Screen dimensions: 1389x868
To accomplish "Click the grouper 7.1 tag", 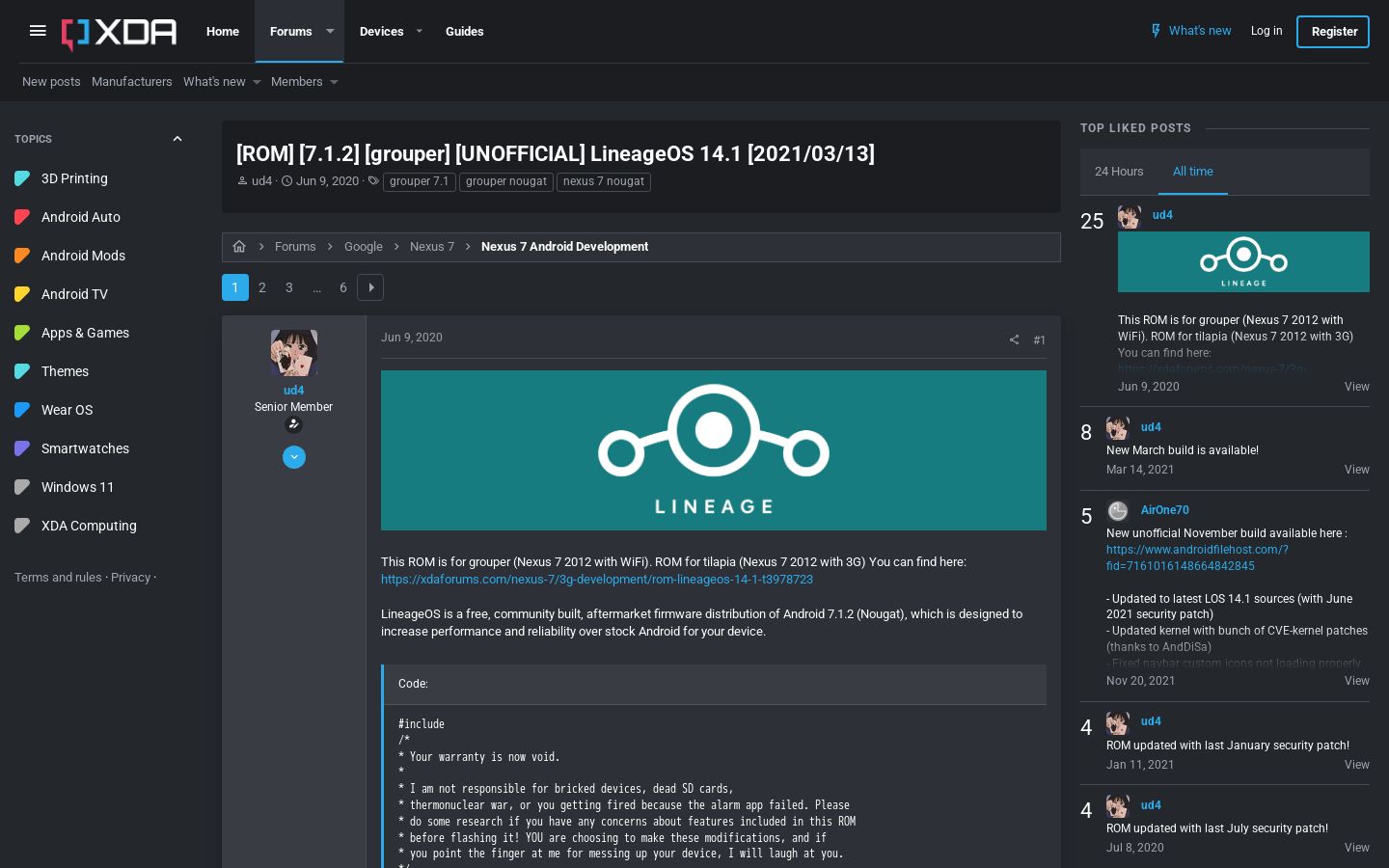I will [419, 181].
